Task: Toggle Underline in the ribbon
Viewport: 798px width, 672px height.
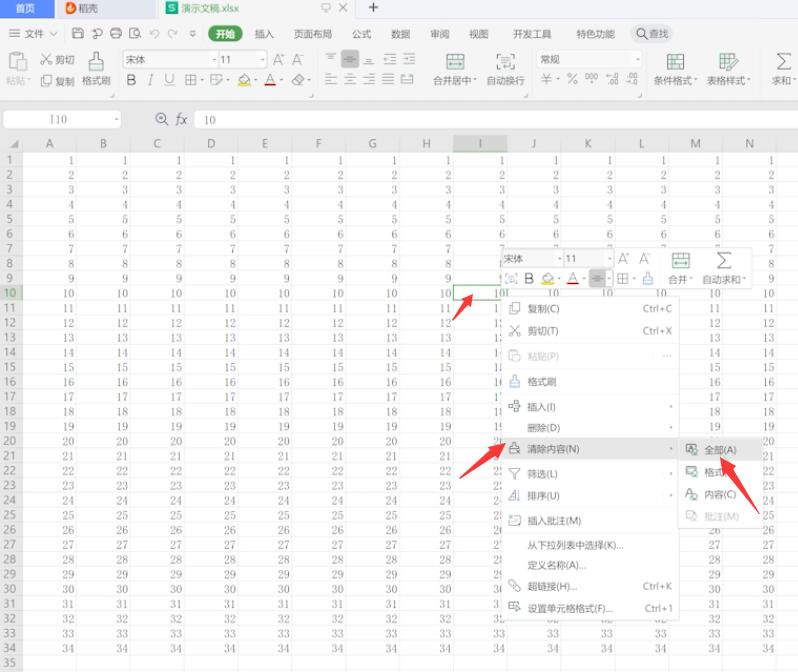Action: (169, 80)
